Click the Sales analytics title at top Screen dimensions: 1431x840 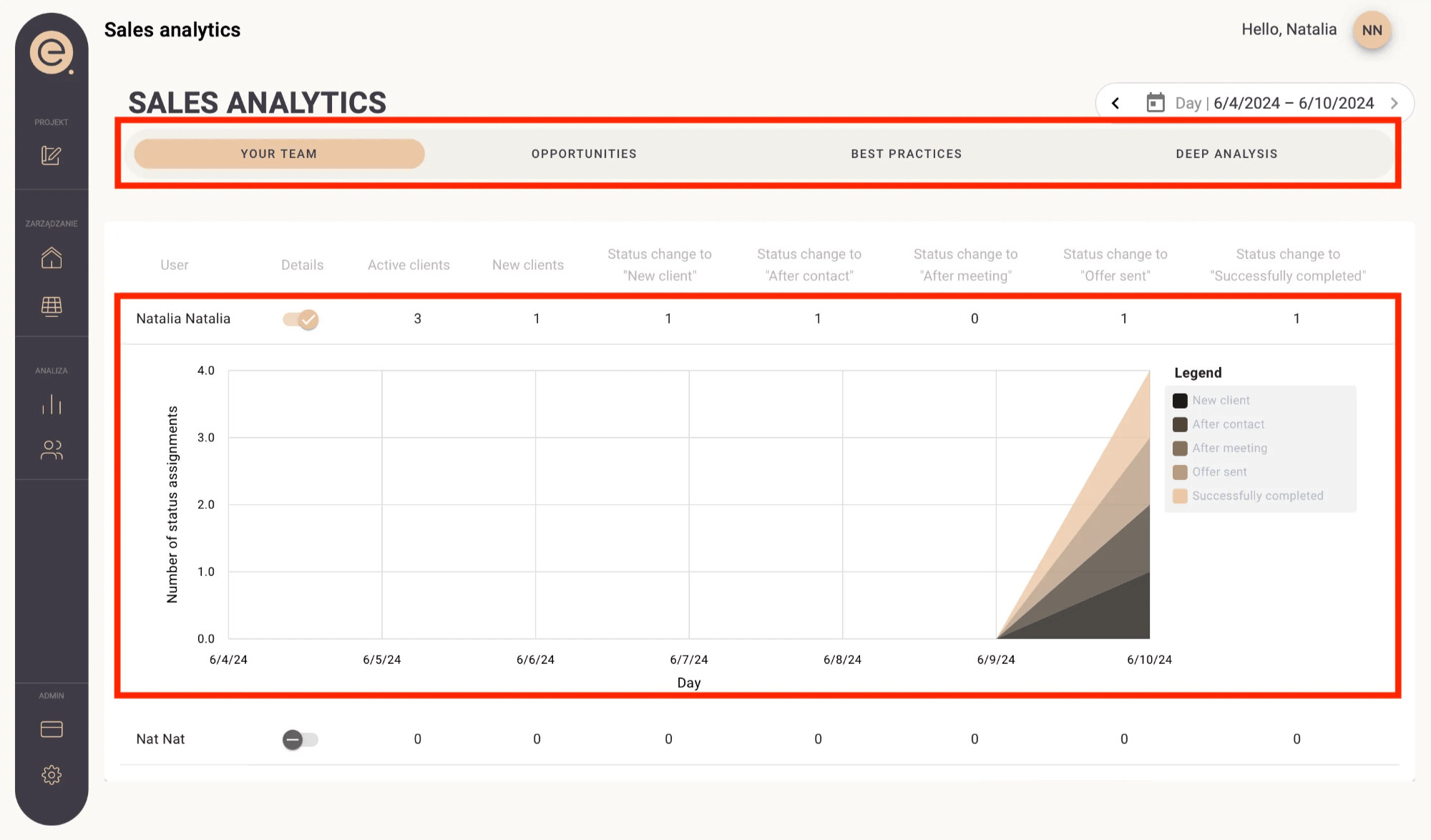point(172,30)
